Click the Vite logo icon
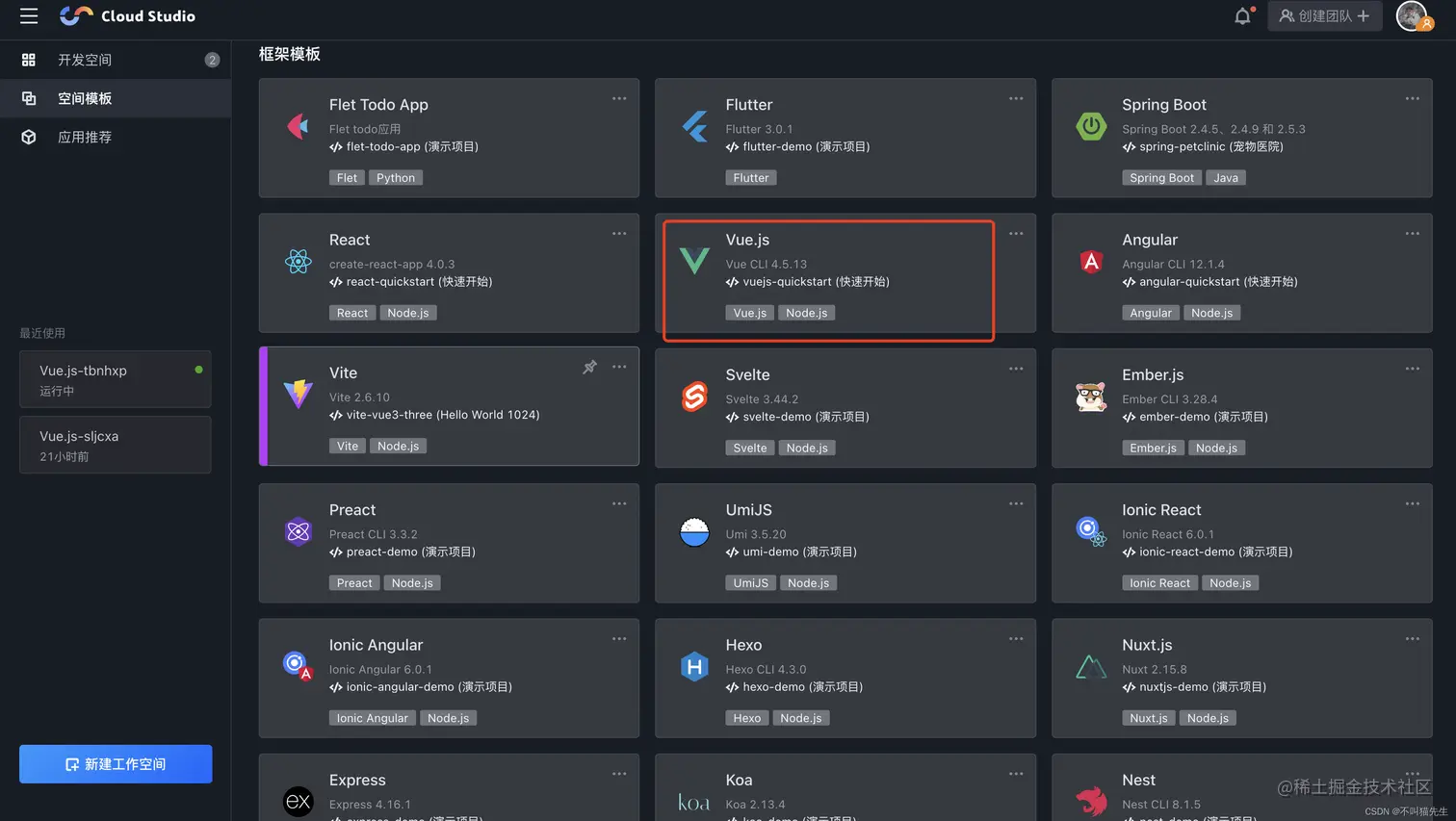Image resolution: width=1456 pixels, height=821 pixels. coord(299,394)
